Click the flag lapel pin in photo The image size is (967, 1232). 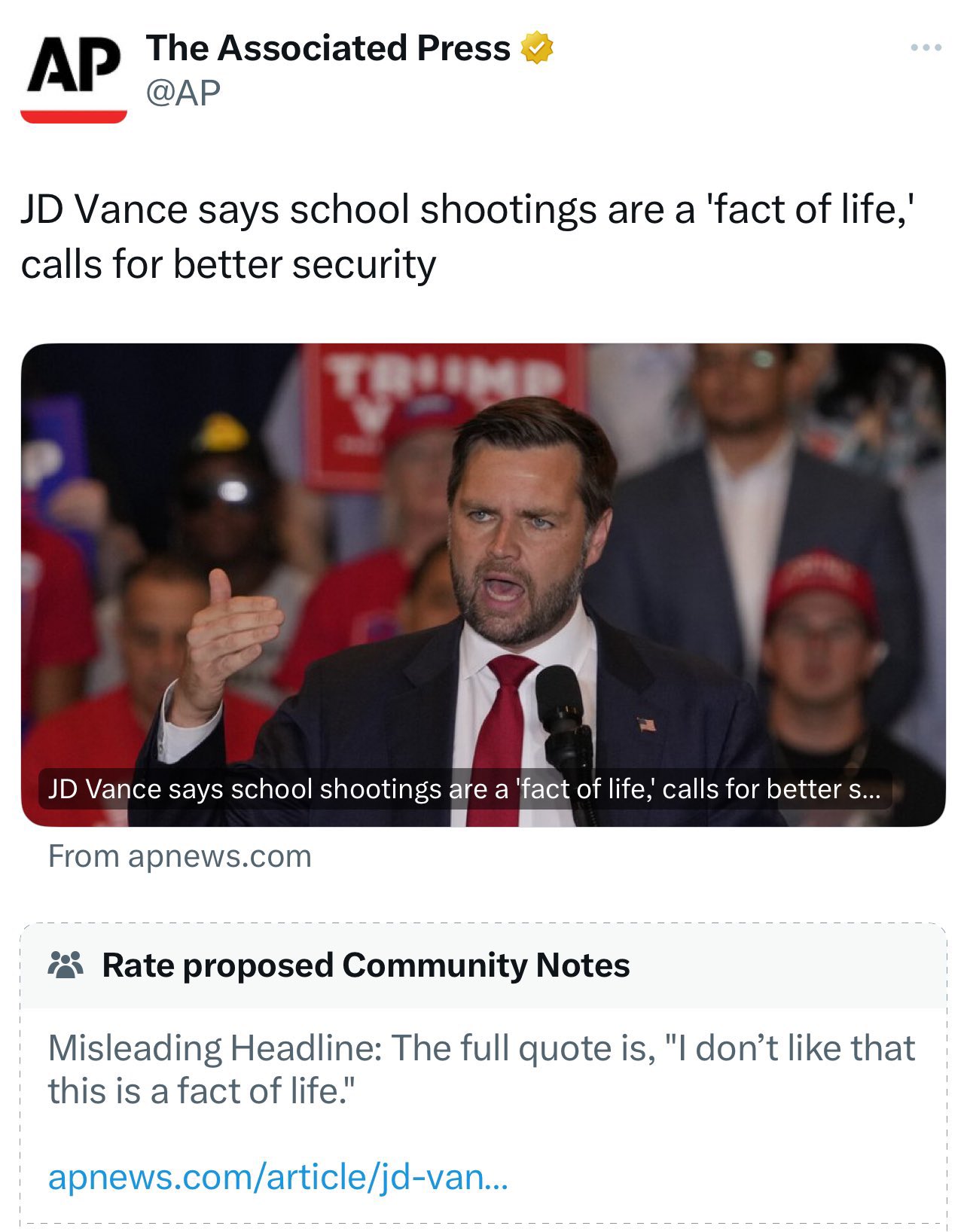click(x=646, y=725)
